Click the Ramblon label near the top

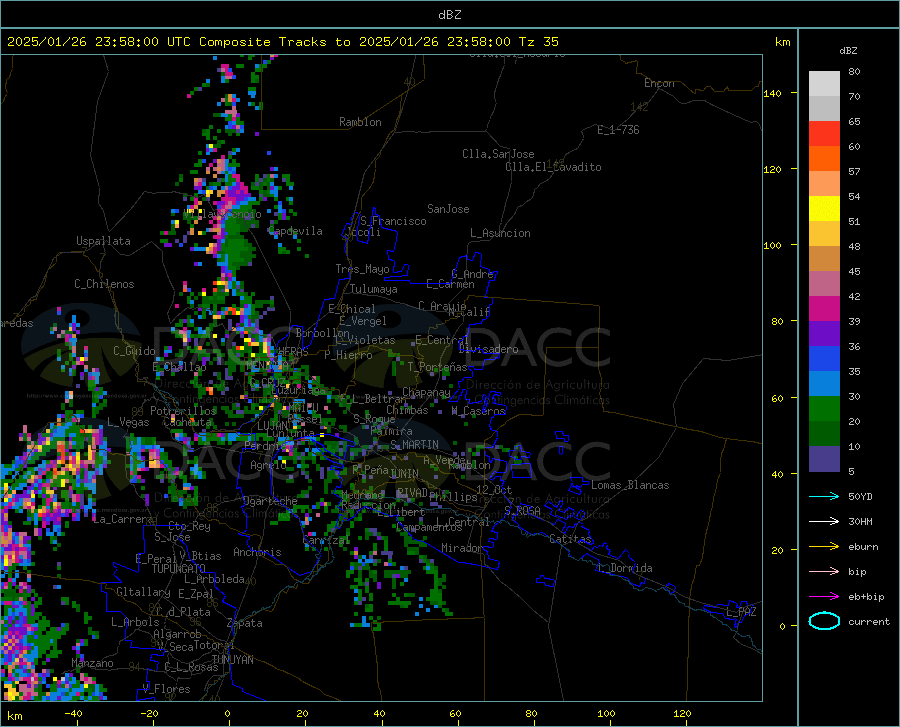360,122
